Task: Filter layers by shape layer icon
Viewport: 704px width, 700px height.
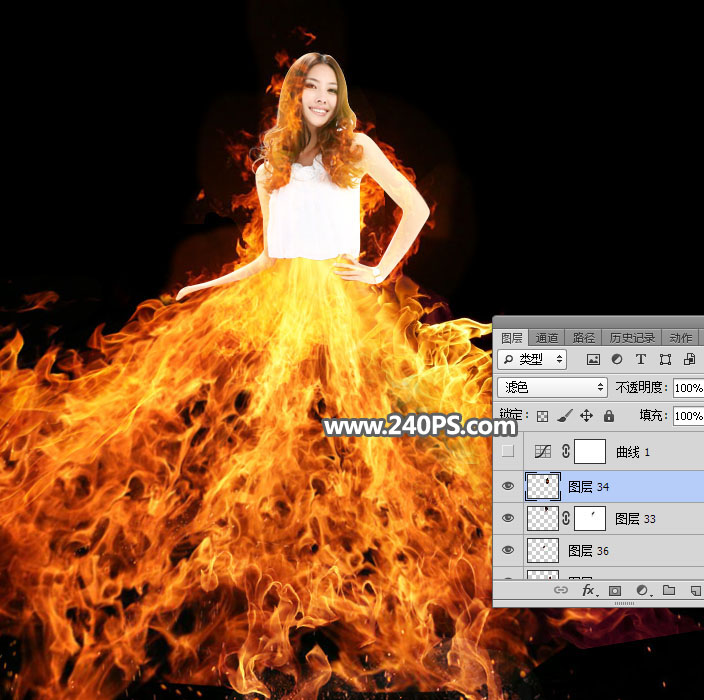Action: pos(665,359)
